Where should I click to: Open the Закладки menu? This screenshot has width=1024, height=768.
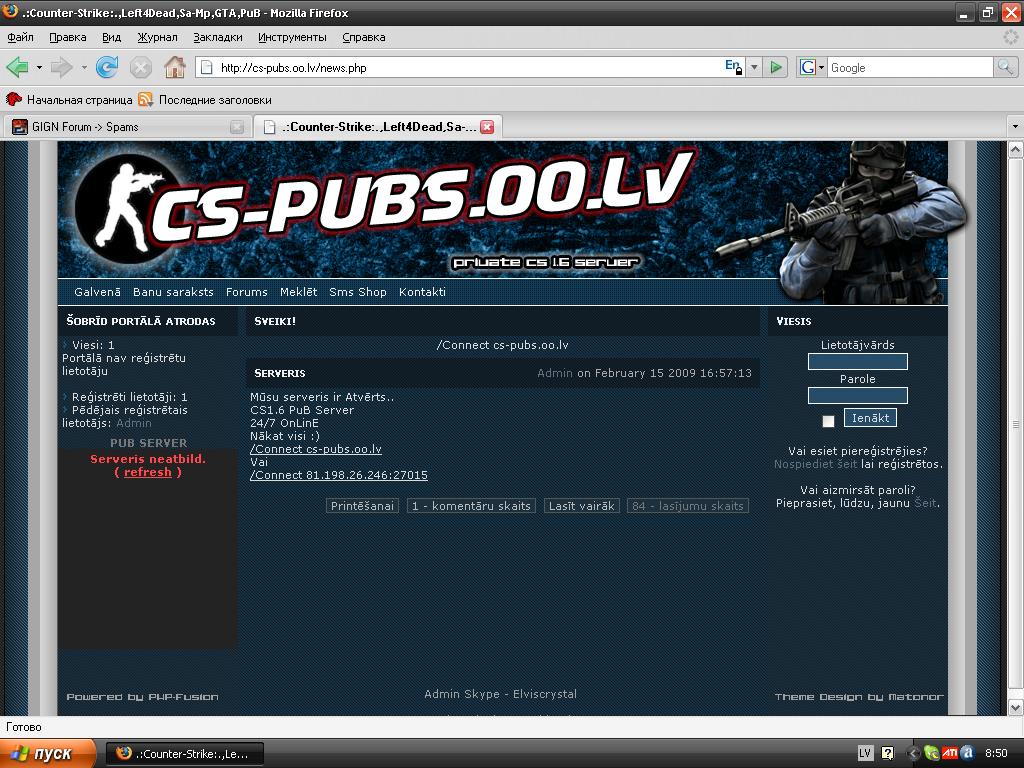pyautogui.click(x=218, y=37)
